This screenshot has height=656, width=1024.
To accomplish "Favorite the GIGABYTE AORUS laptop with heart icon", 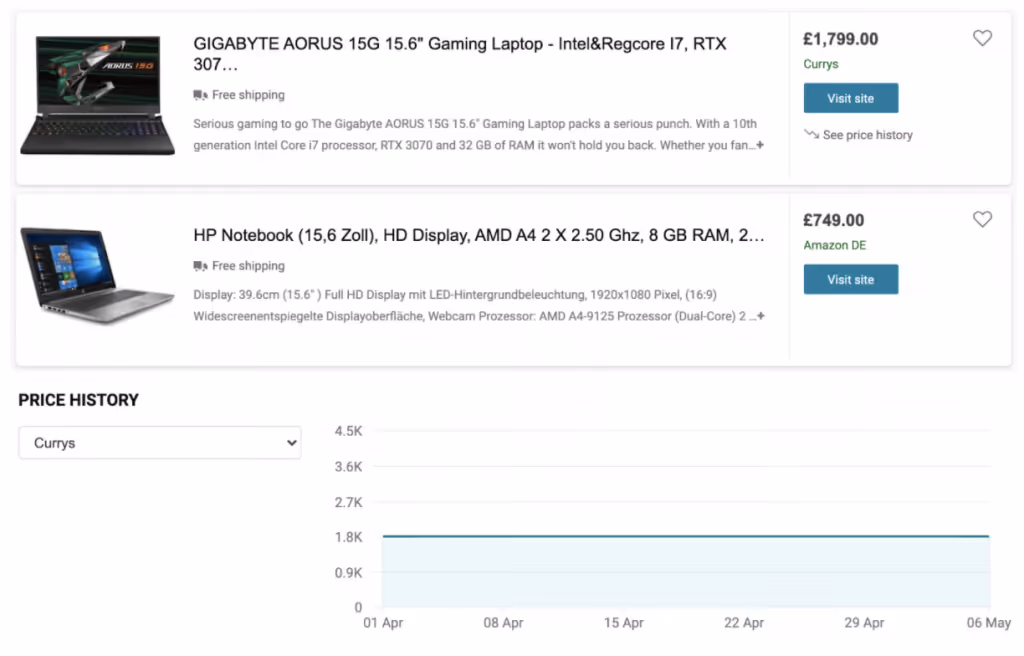I will (x=982, y=38).
